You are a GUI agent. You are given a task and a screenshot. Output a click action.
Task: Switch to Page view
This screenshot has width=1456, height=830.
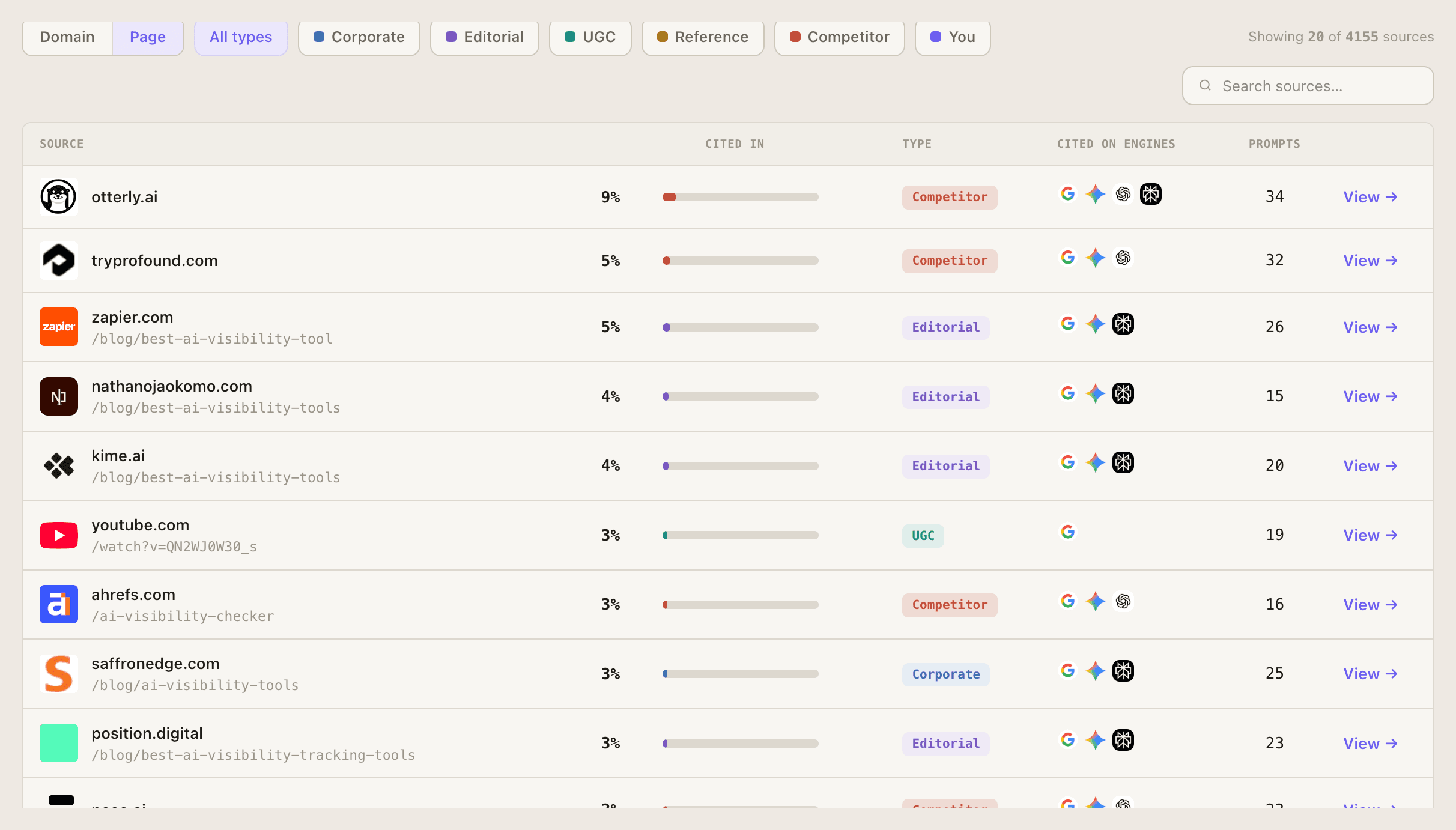pos(148,37)
